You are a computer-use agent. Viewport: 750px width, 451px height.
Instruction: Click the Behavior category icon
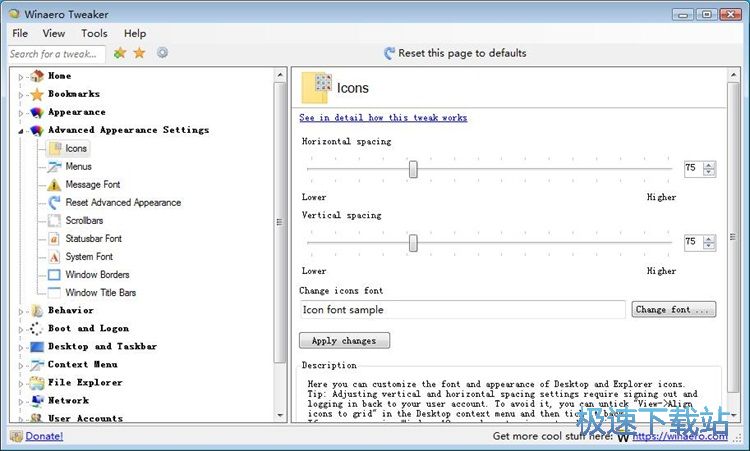pos(37,311)
